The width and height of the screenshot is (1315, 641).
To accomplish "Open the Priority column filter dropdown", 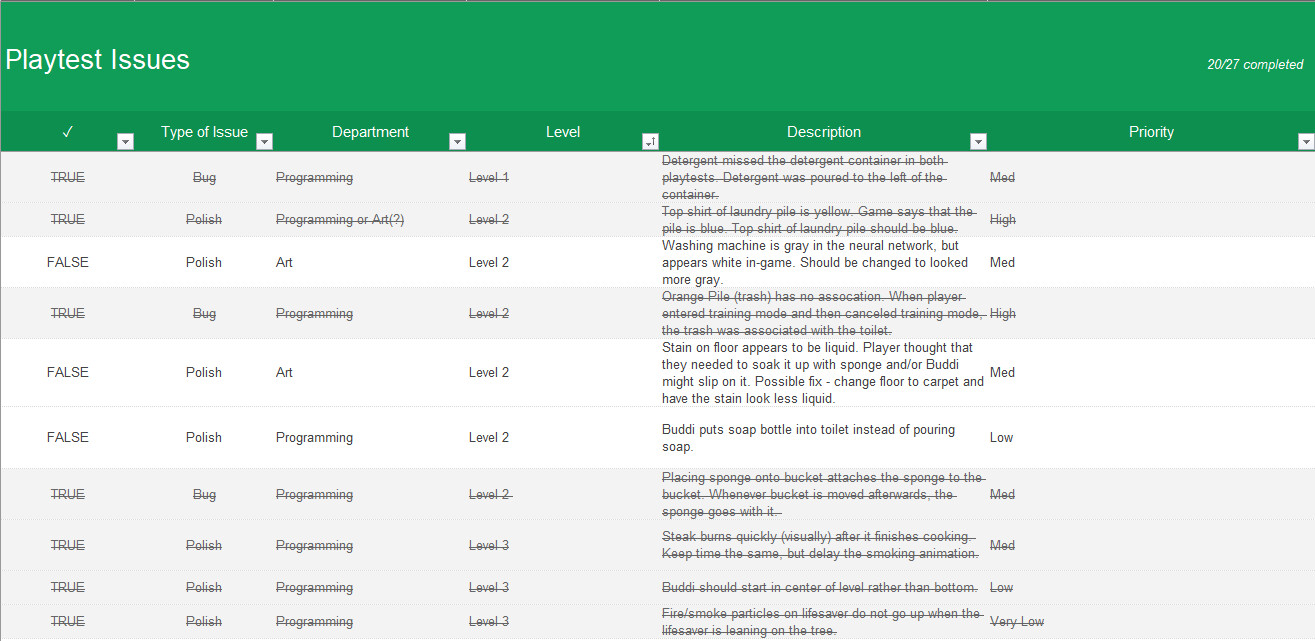I will pos(1305,142).
